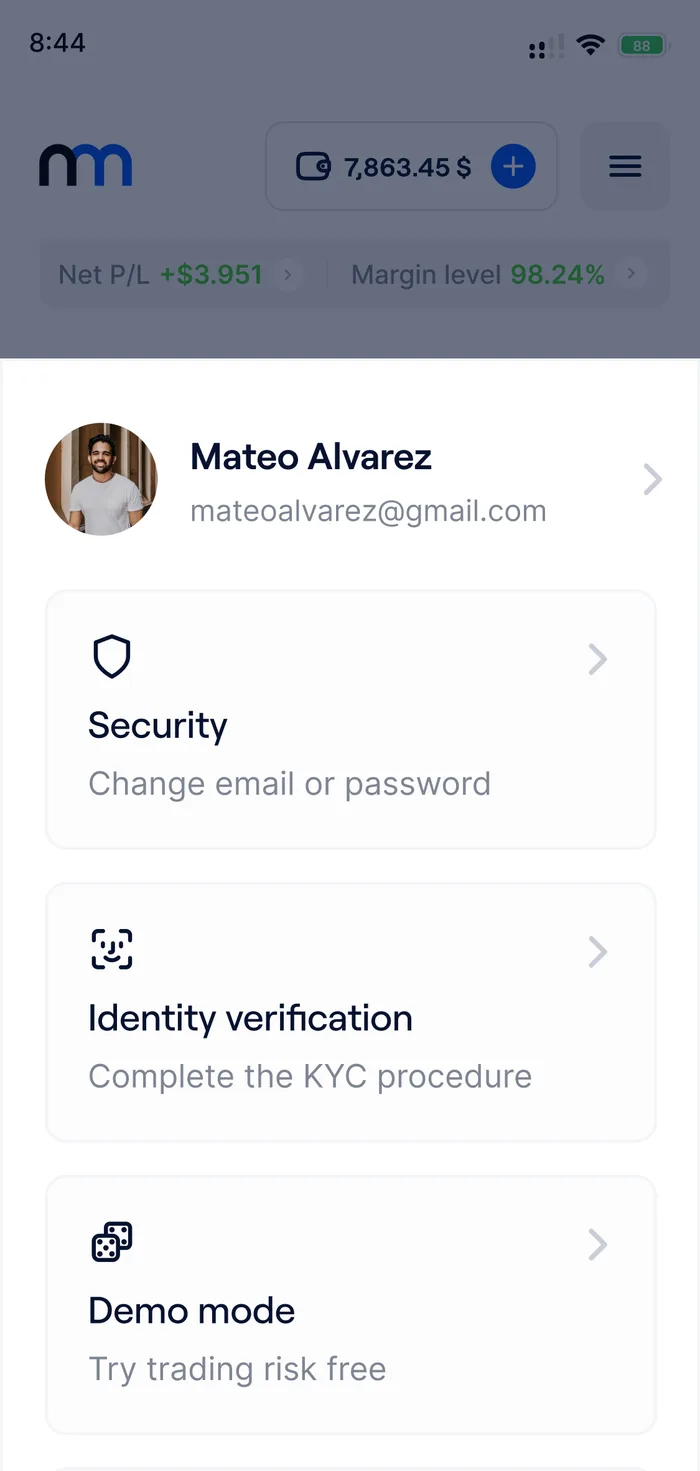Tap the blue plus deposit button
The width and height of the screenshot is (700, 1471).
pos(513,166)
